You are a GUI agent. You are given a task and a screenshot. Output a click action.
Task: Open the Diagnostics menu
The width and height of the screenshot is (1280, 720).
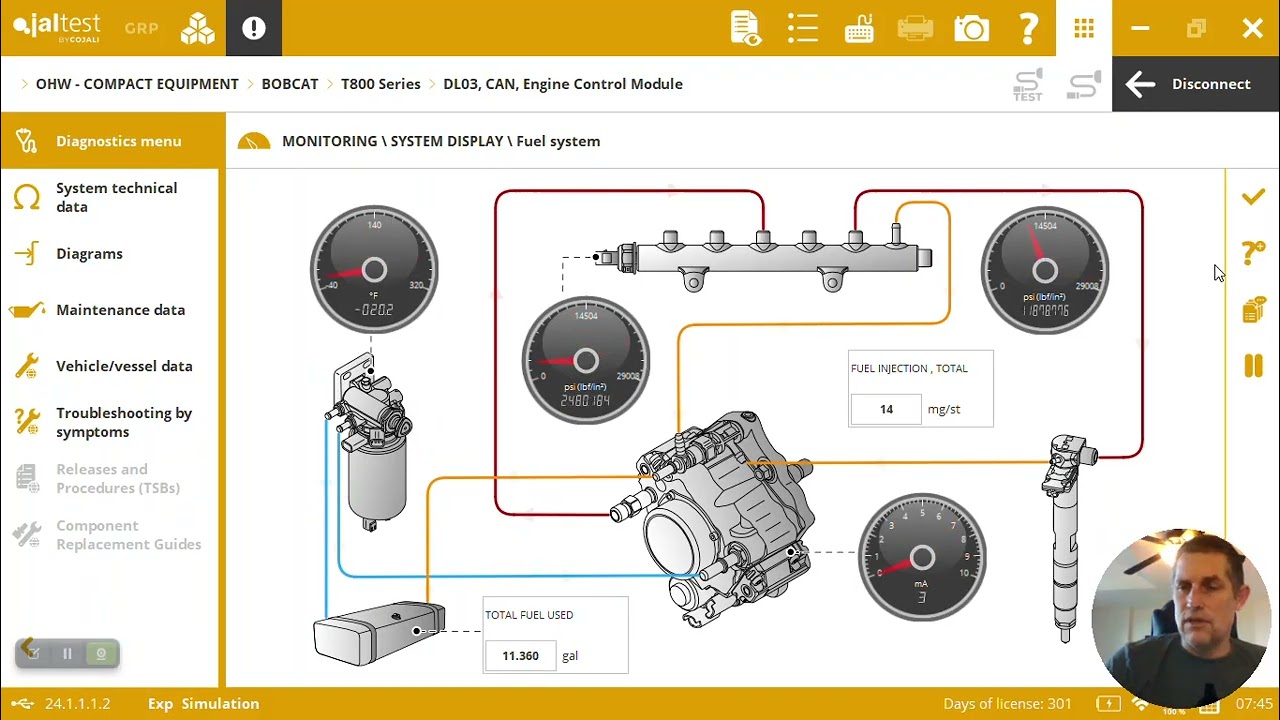coord(113,141)
